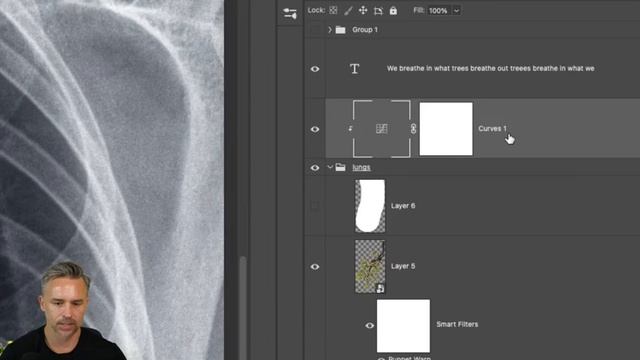Show Group 1 visibility box
640x360 pixels.
315,29
